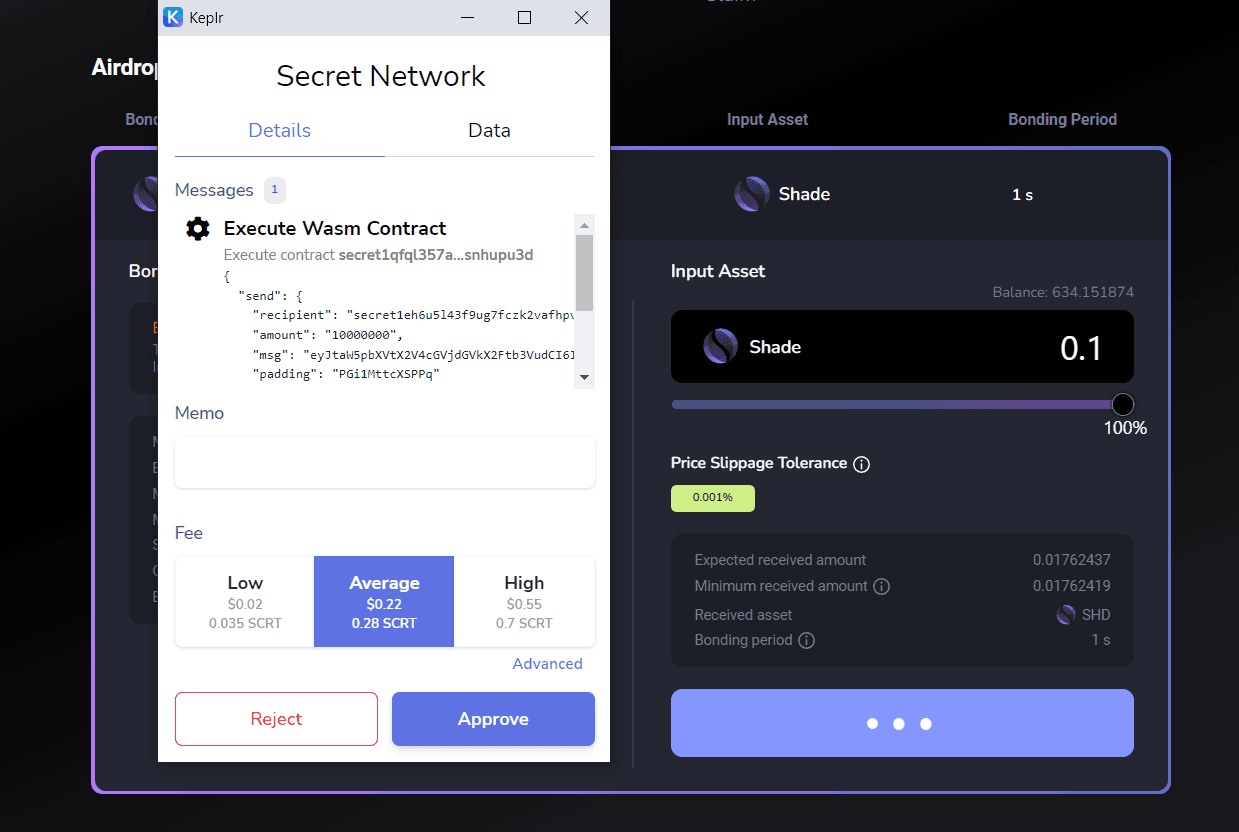Click the Shade token icon in header row
Screen dimensions: 1239x832
751,194
